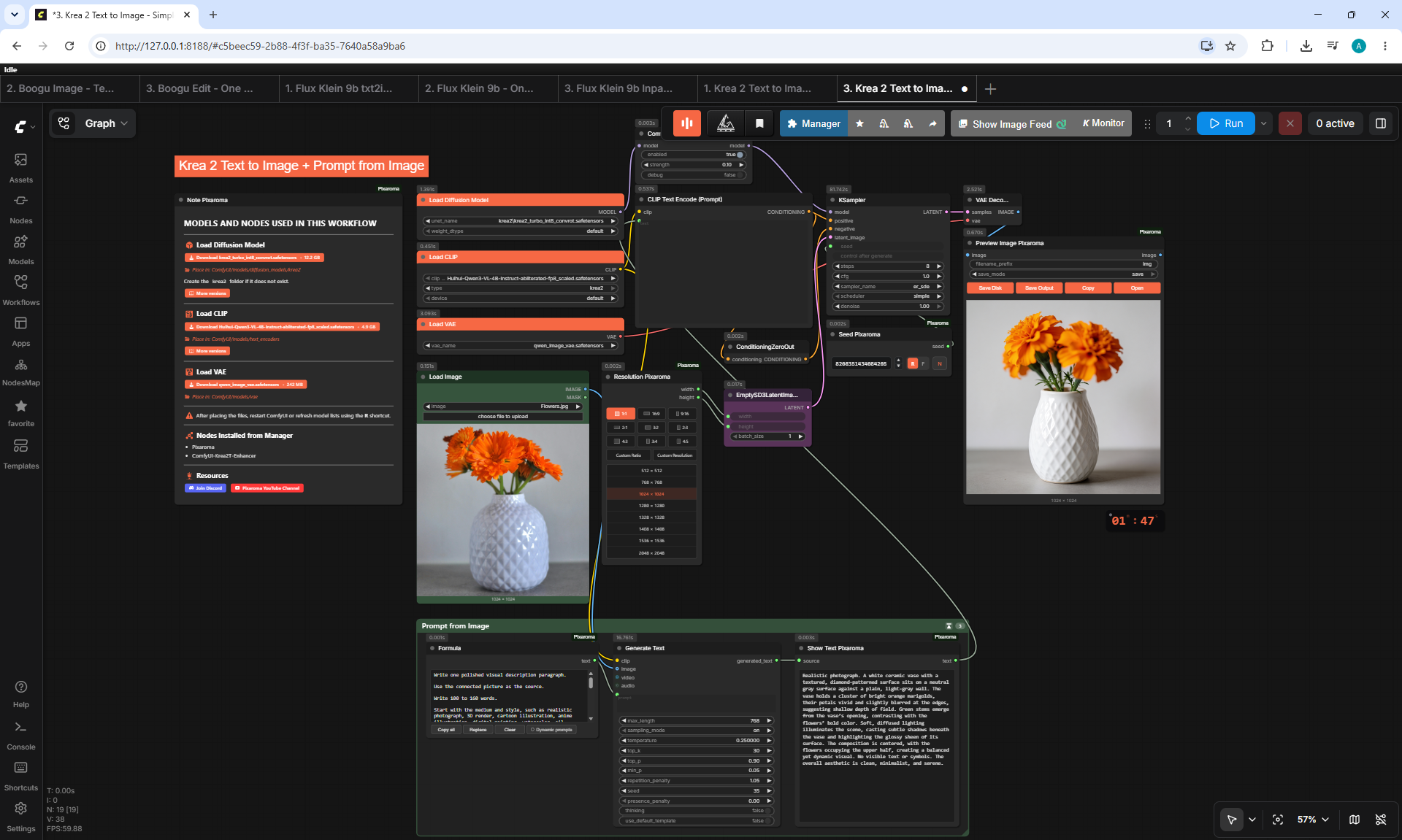Toggle the right side panel icon

[1381, 123]
